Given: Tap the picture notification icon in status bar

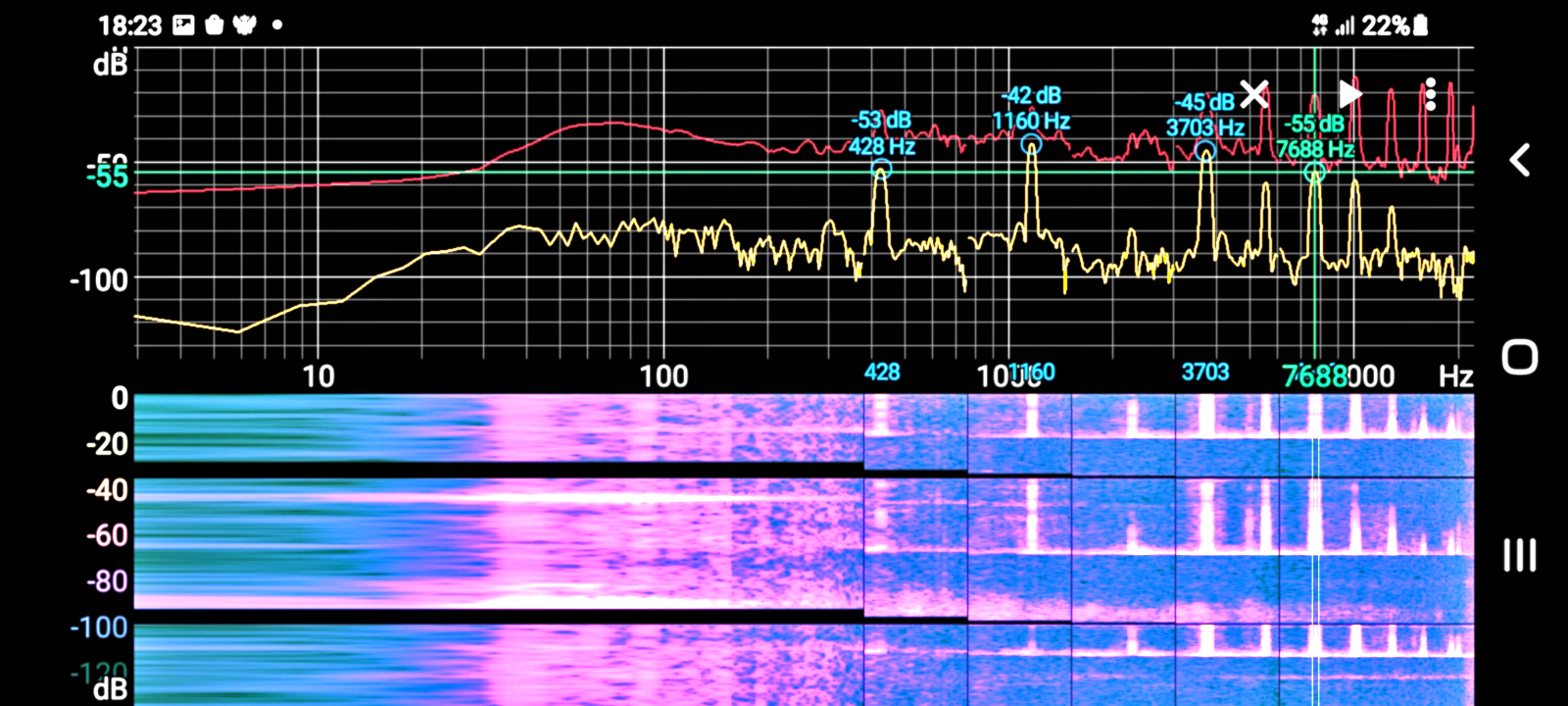Looking at the screenshot, I should pyautogui.click(x=183, y=25).
